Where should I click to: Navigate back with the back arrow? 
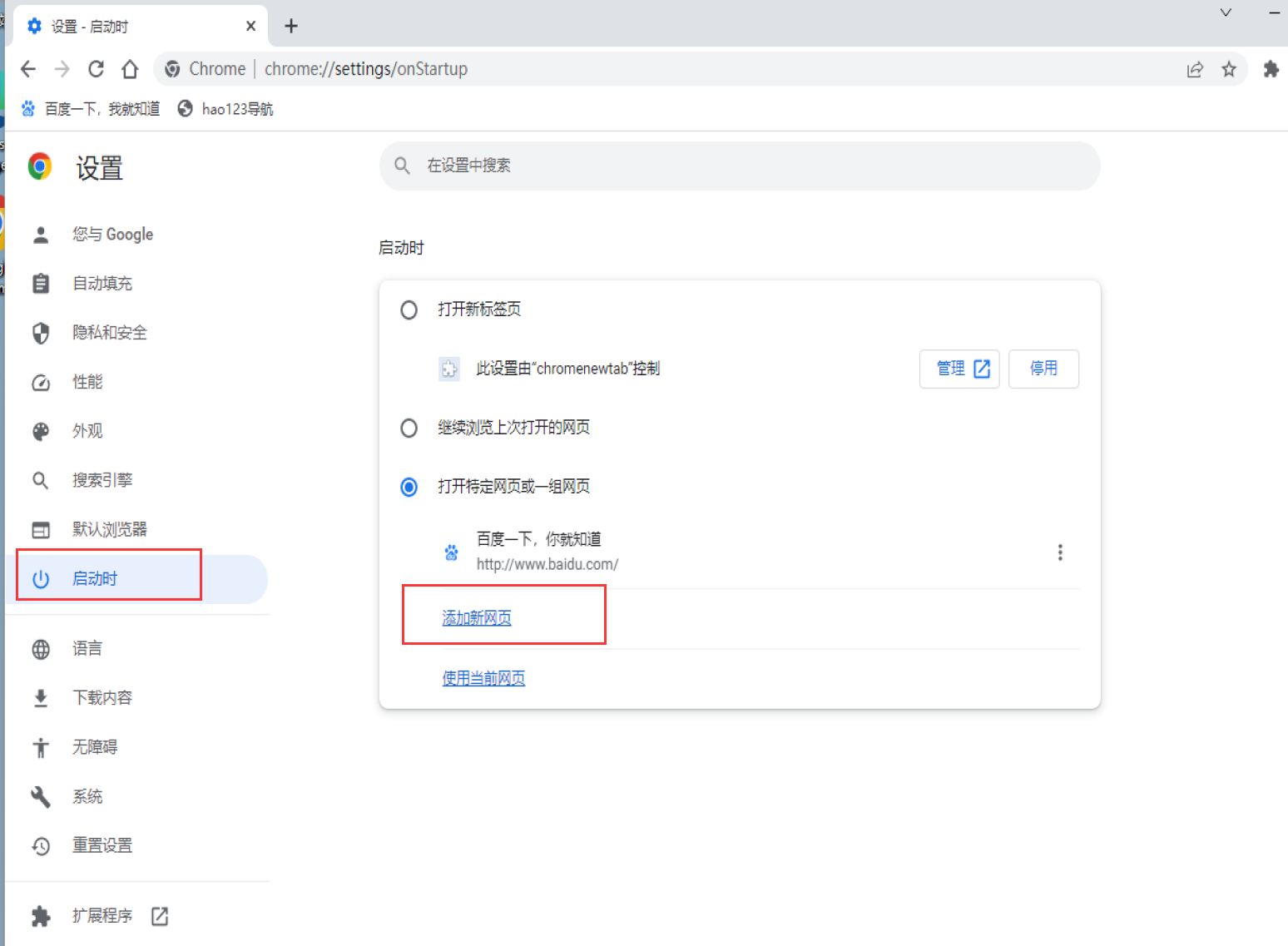28,69
